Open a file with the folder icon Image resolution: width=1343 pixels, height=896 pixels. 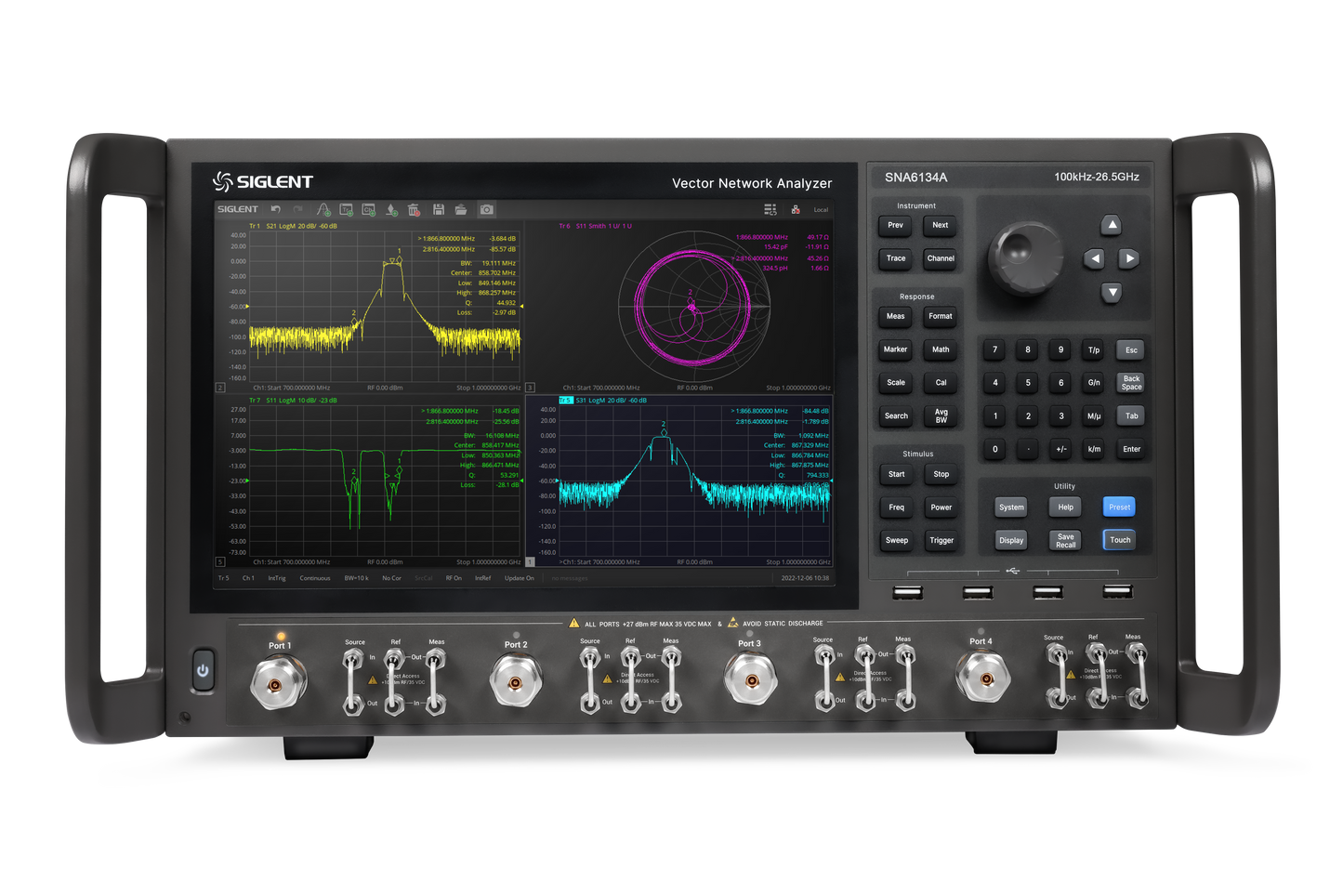click(461, 210)
